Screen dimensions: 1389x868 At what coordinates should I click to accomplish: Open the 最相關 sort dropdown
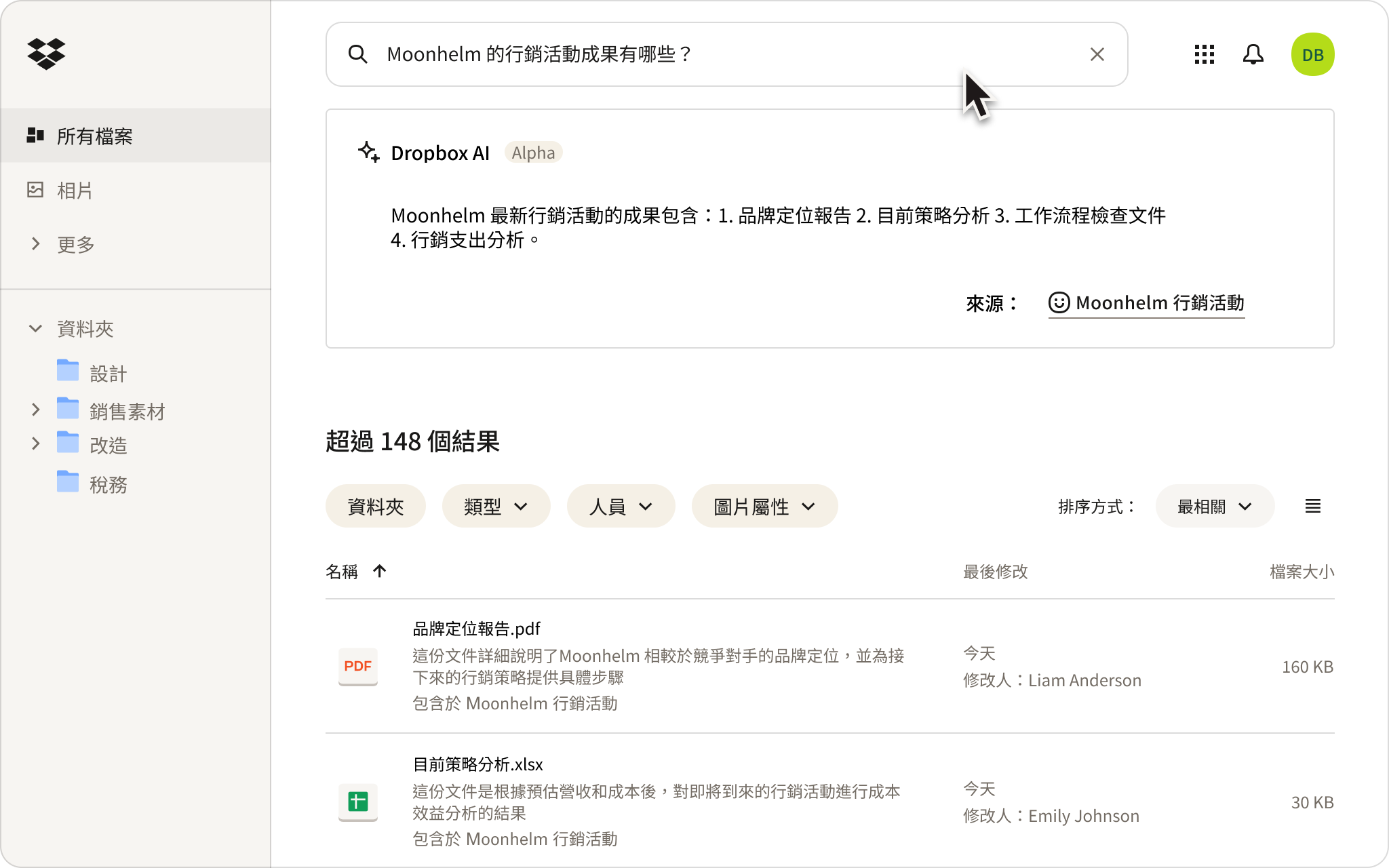click(1215, 506)
